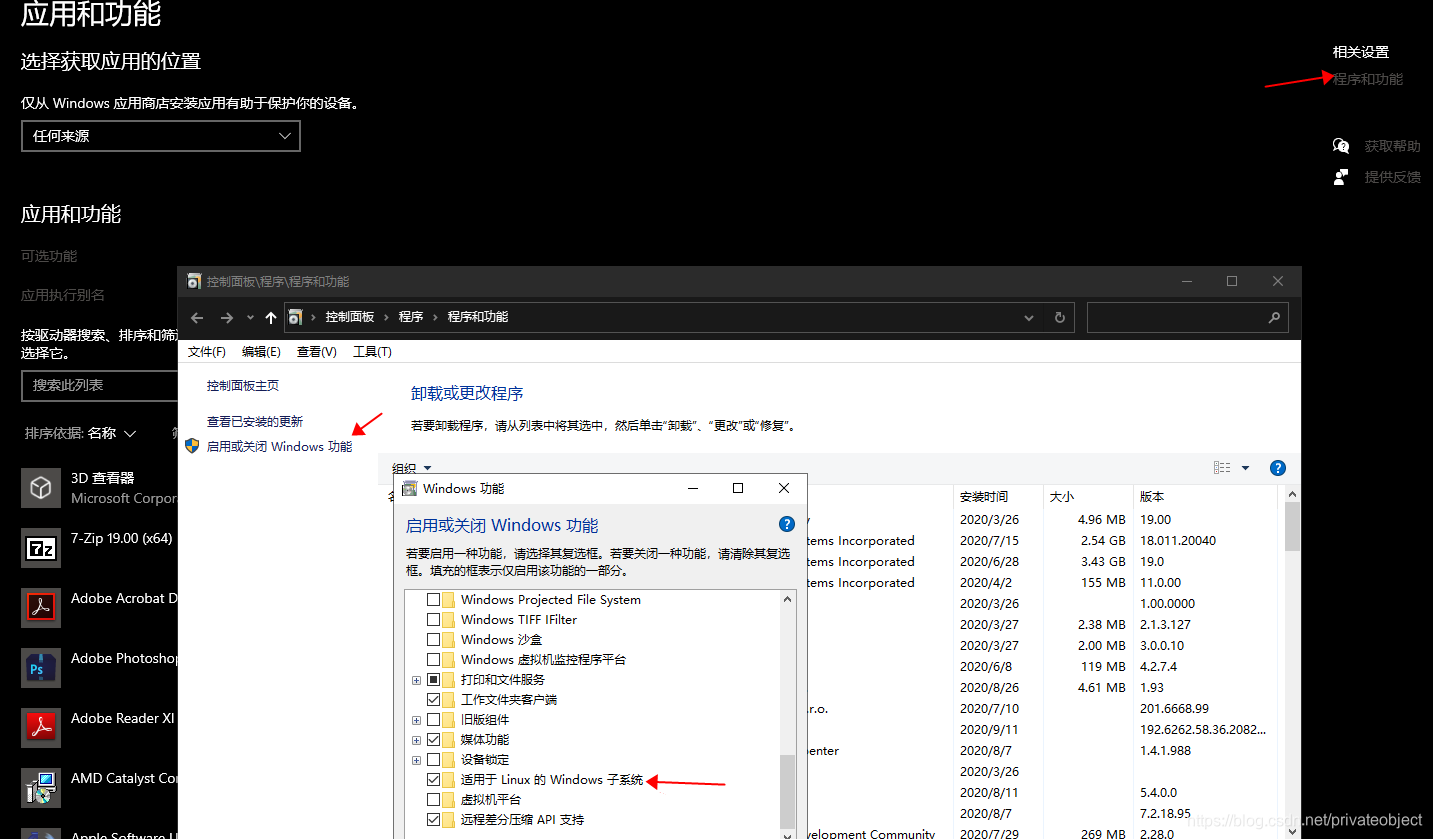This screenshot has height=839, width=1433.
Task: Open help in Windows 功能 dialog
Action: pyautogui.click(x=787, y=524)
